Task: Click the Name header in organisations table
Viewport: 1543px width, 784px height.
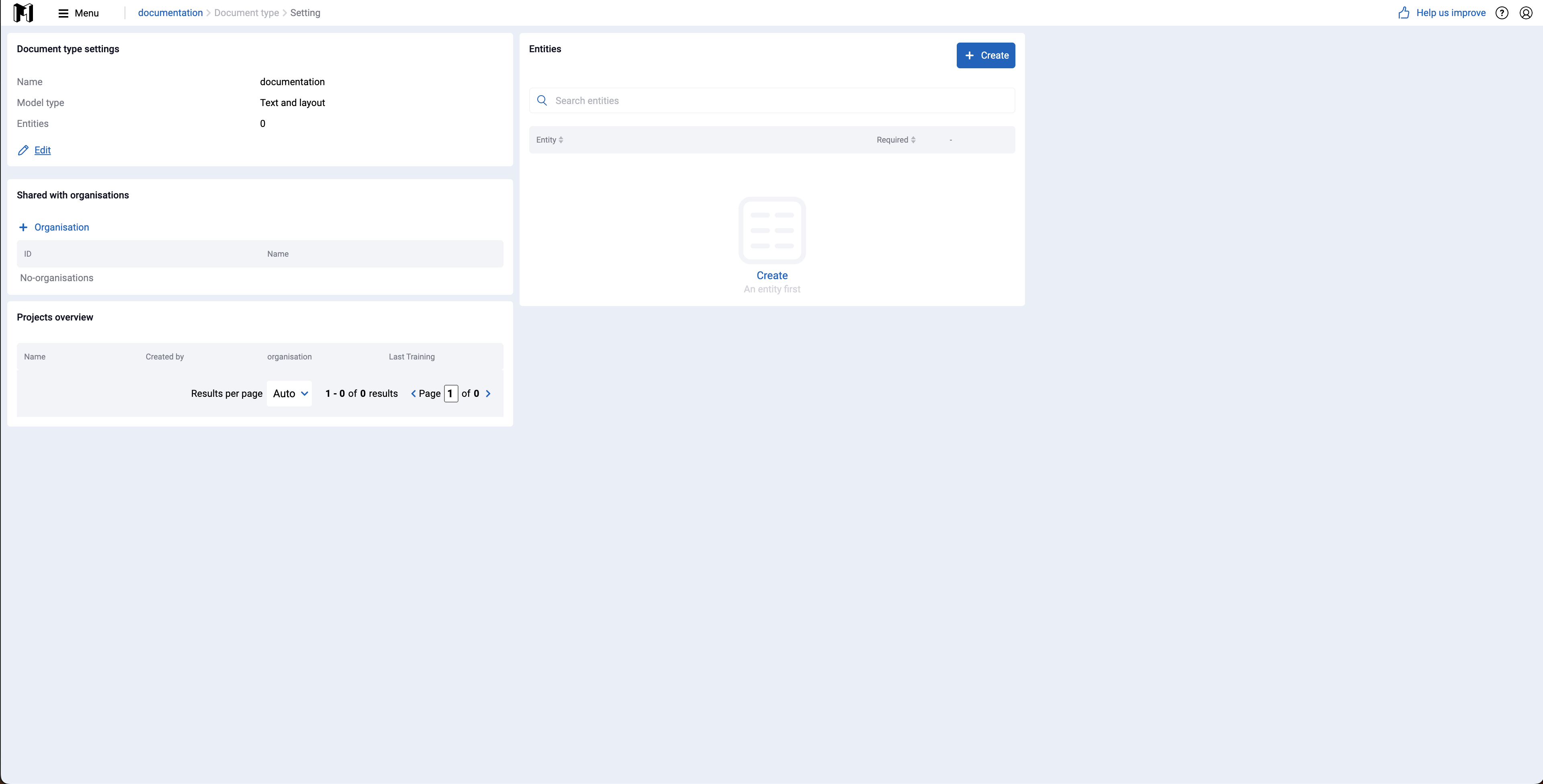Action: (278, 254)
